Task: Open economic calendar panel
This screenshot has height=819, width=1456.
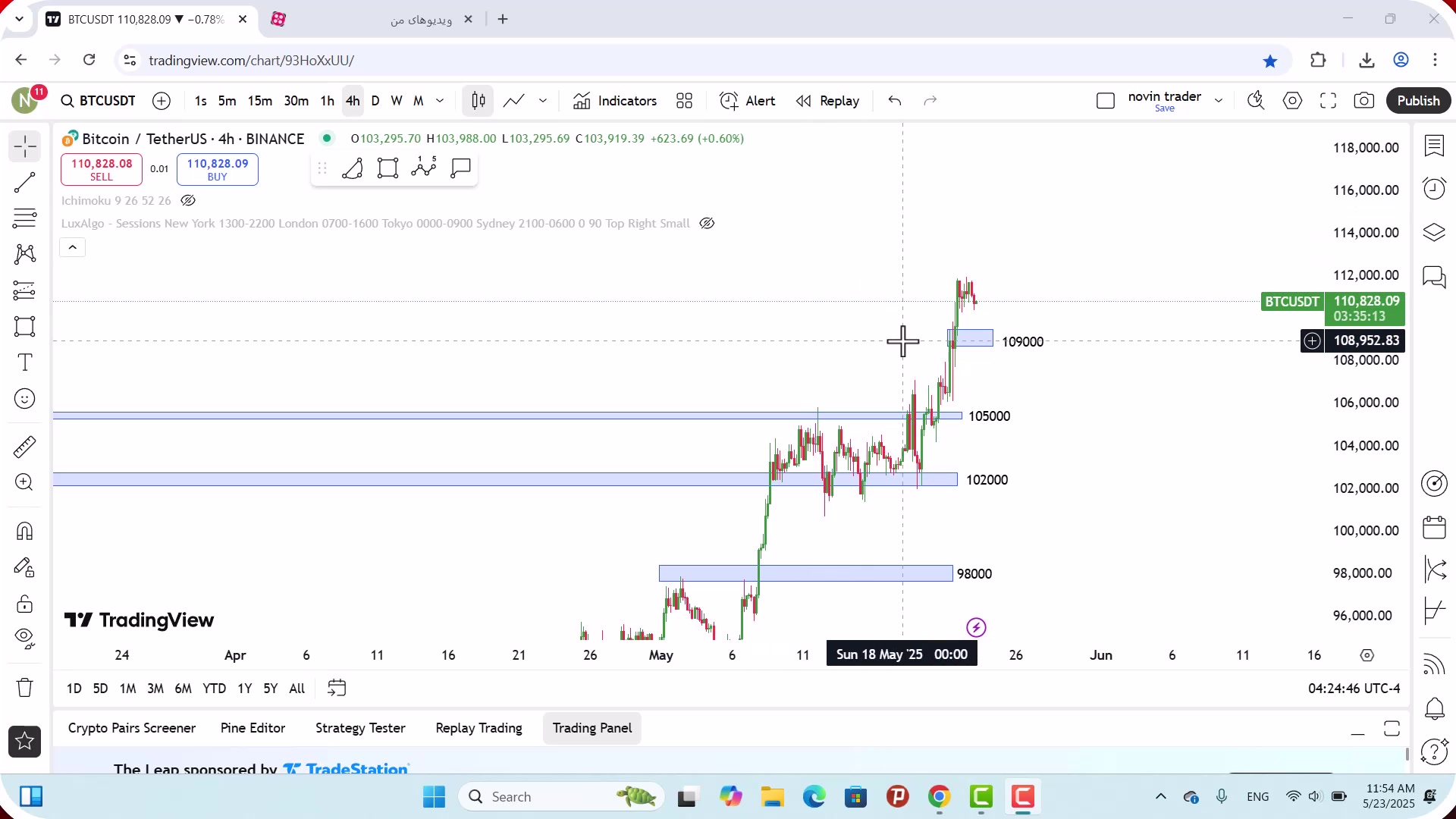Action: tap(1434, 527)
